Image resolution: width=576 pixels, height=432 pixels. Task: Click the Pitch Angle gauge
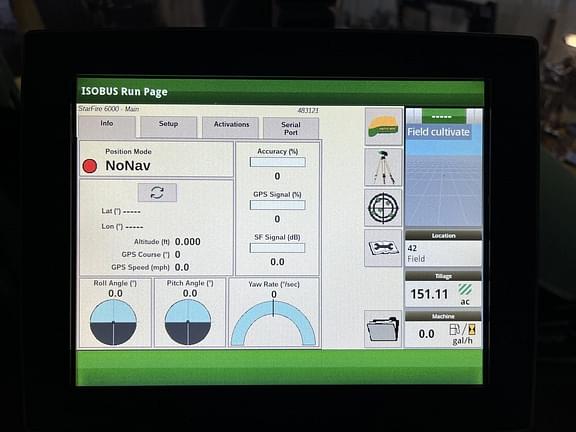[x=188, y=322]
